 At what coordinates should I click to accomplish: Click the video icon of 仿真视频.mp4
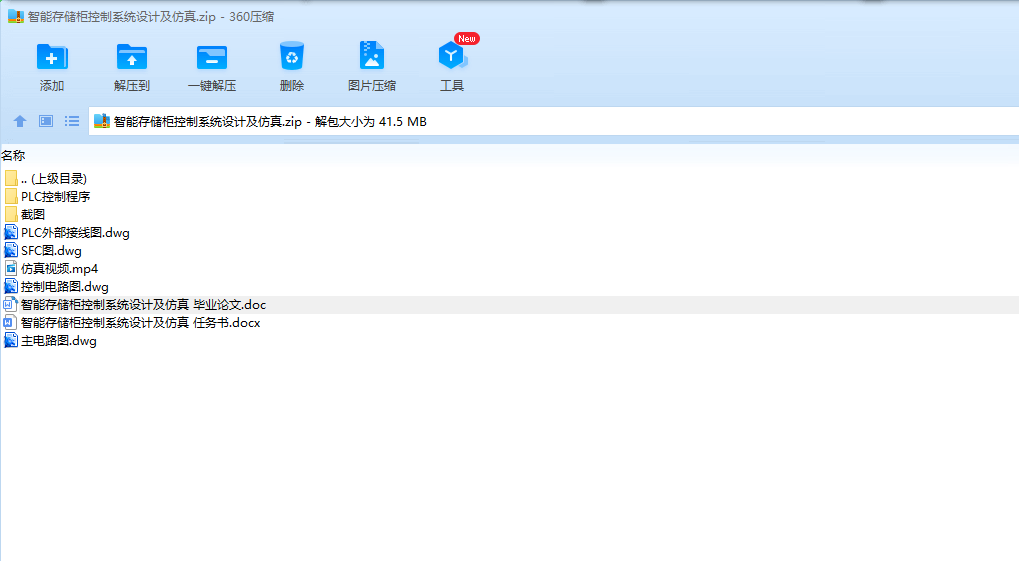pyautogui.click(x=11, y=268)
